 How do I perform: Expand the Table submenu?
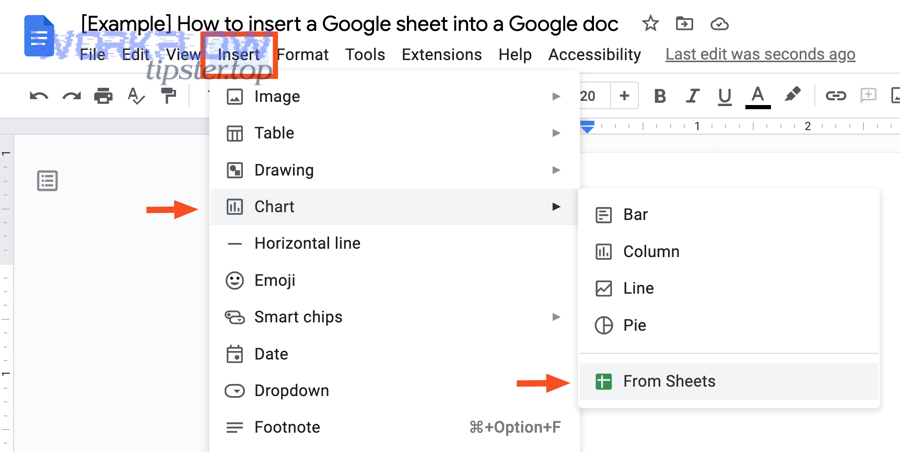pyautogui.click(x=394, y=133)
